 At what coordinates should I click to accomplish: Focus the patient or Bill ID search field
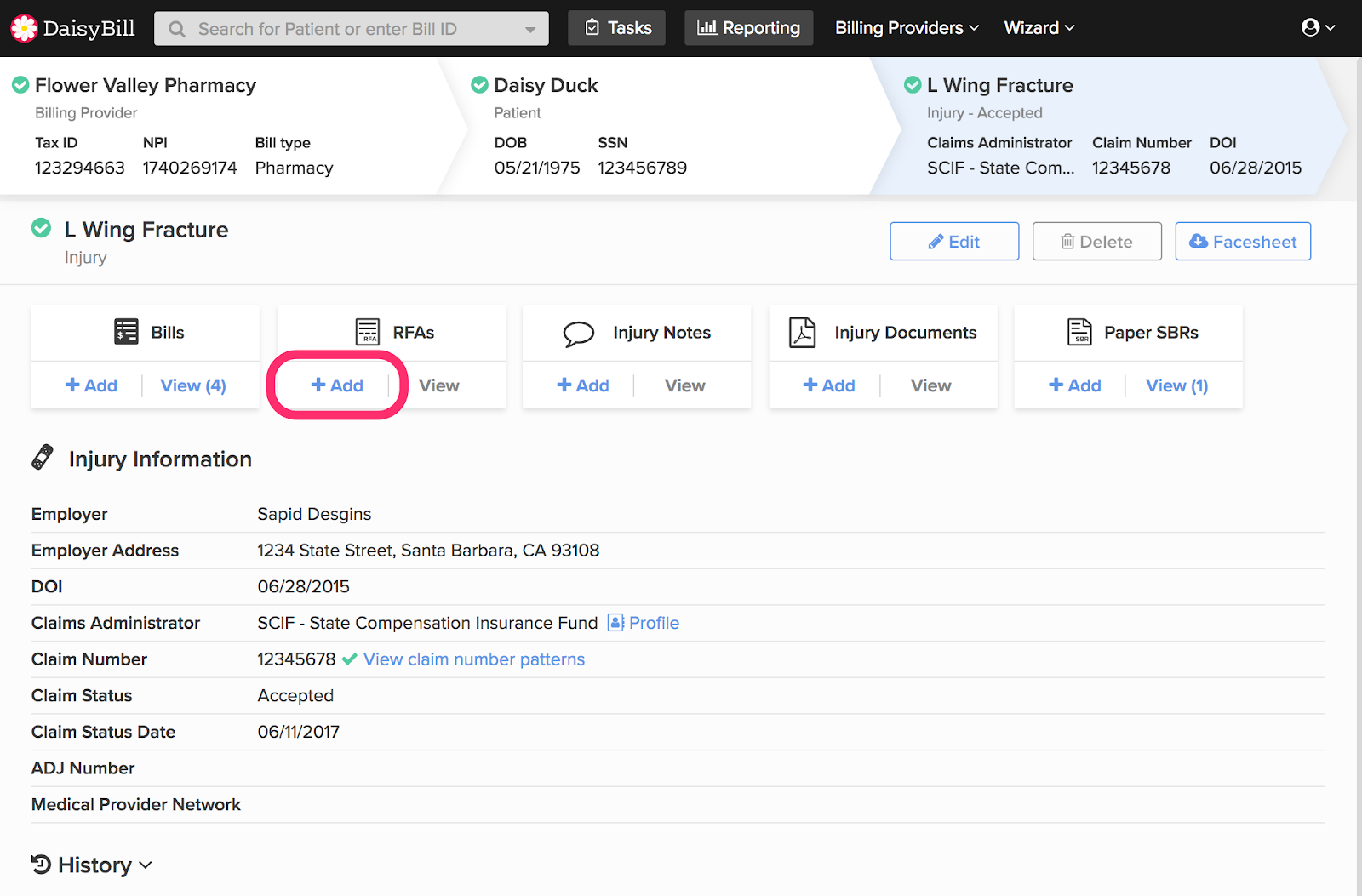[x=351, y=29]
